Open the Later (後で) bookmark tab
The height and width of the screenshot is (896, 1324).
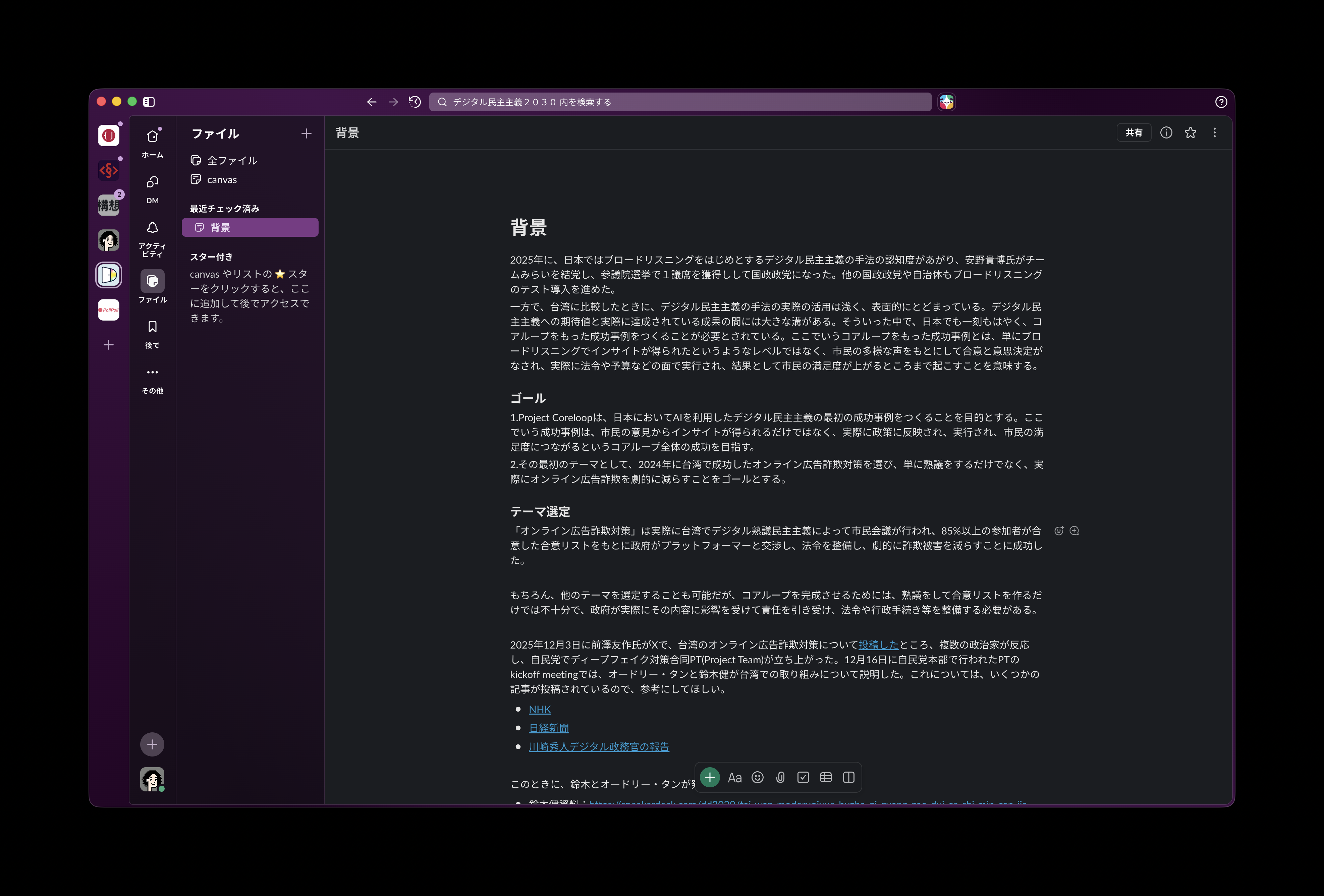coord(152,334)
